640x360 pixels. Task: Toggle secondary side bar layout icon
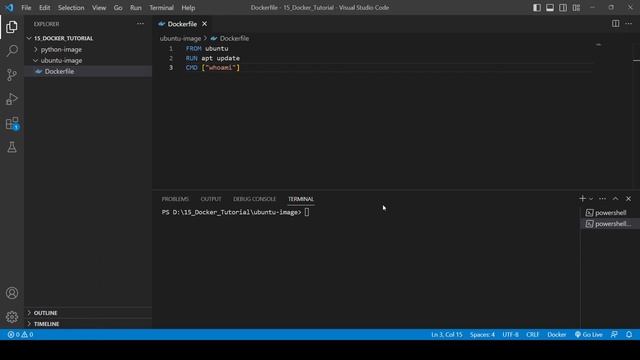563,7
